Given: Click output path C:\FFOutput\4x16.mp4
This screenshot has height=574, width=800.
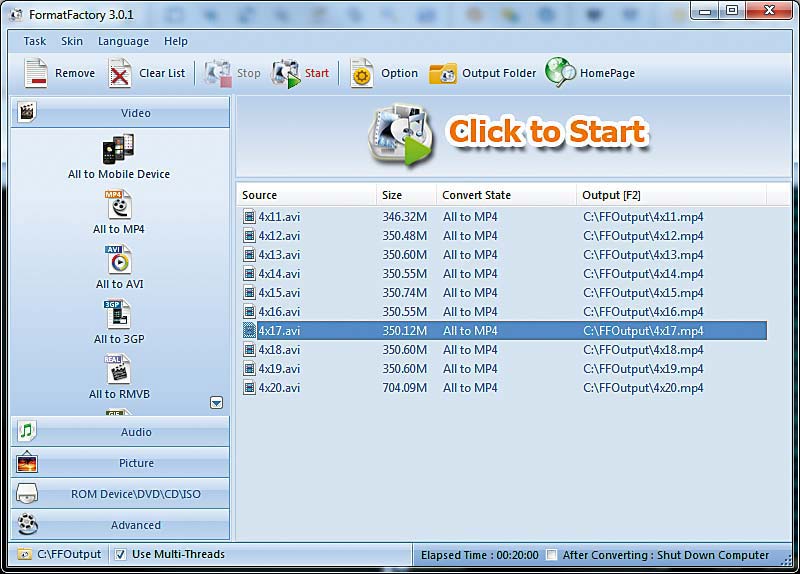Looking at the screenshot, I should click(x=643, y=311).
